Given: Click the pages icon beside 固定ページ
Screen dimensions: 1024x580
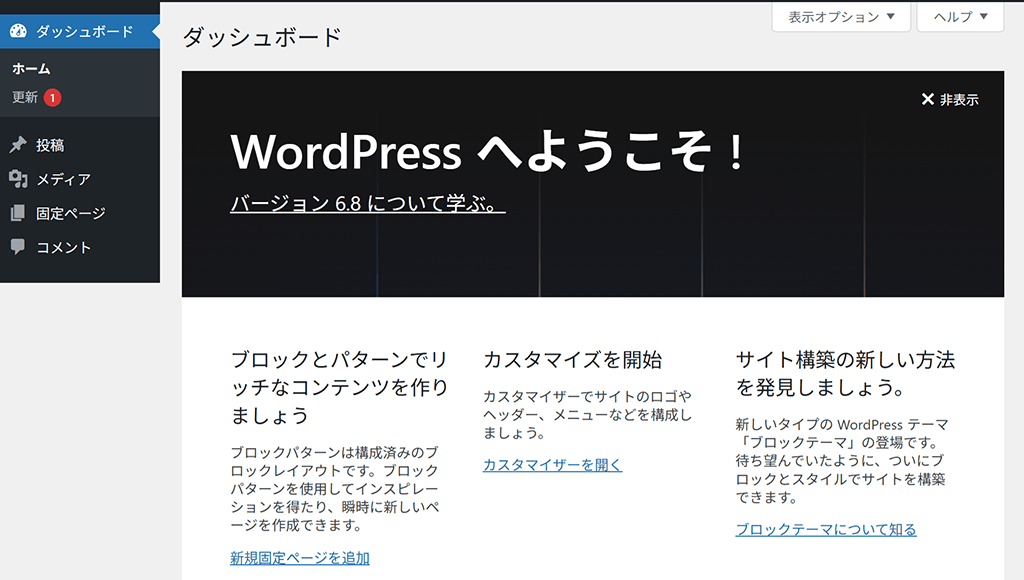Looking at the screenshot, I should [x=18, y=213].
